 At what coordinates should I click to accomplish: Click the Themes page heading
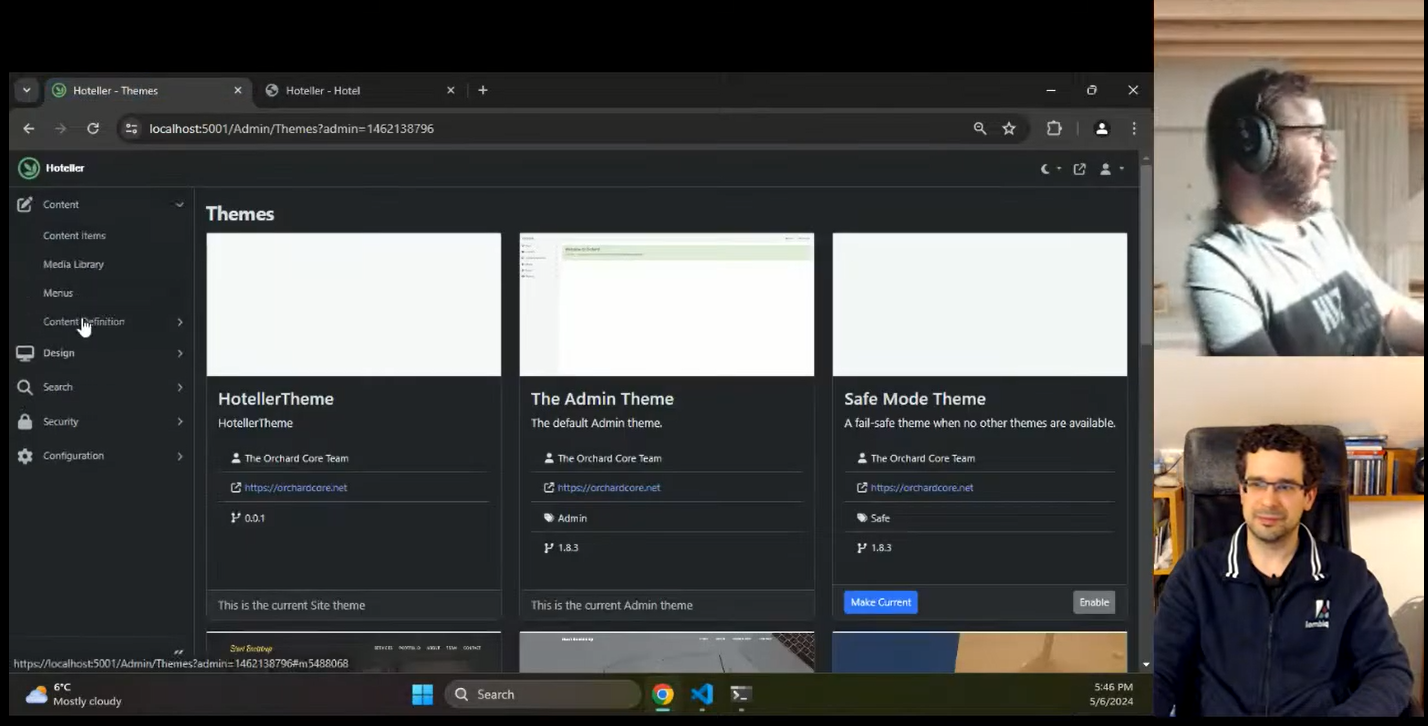[240, 214]
